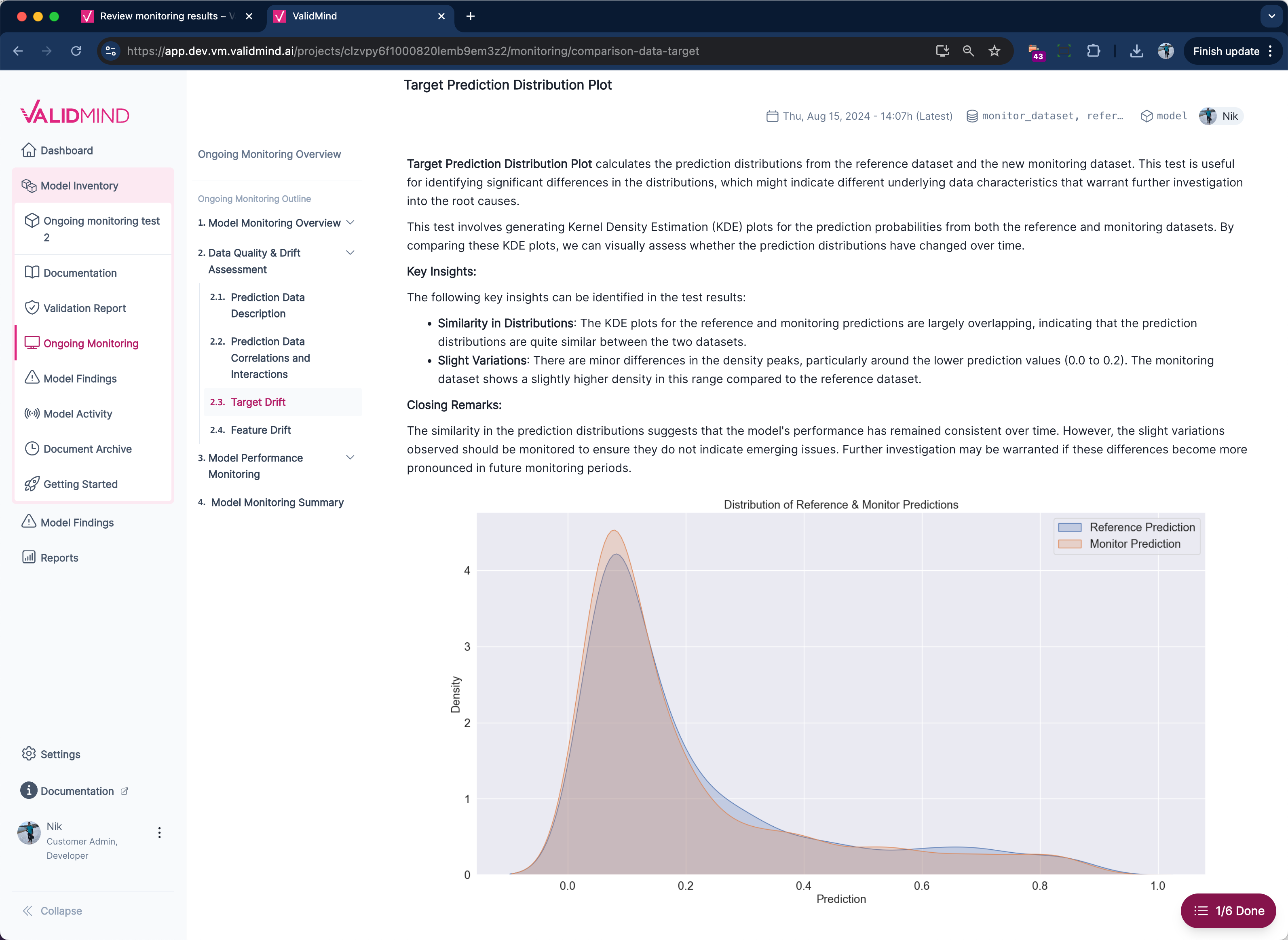Image resolution: width=1288 pixels, height=940 pixels.
Task: Click the Finish update button
Action: (x=1225, y=51)
